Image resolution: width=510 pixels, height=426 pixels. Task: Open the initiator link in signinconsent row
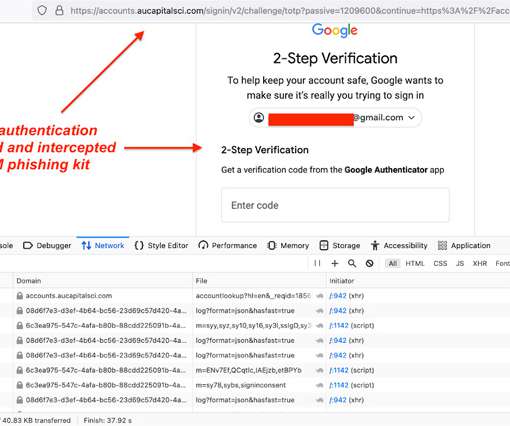pos(339,385)
